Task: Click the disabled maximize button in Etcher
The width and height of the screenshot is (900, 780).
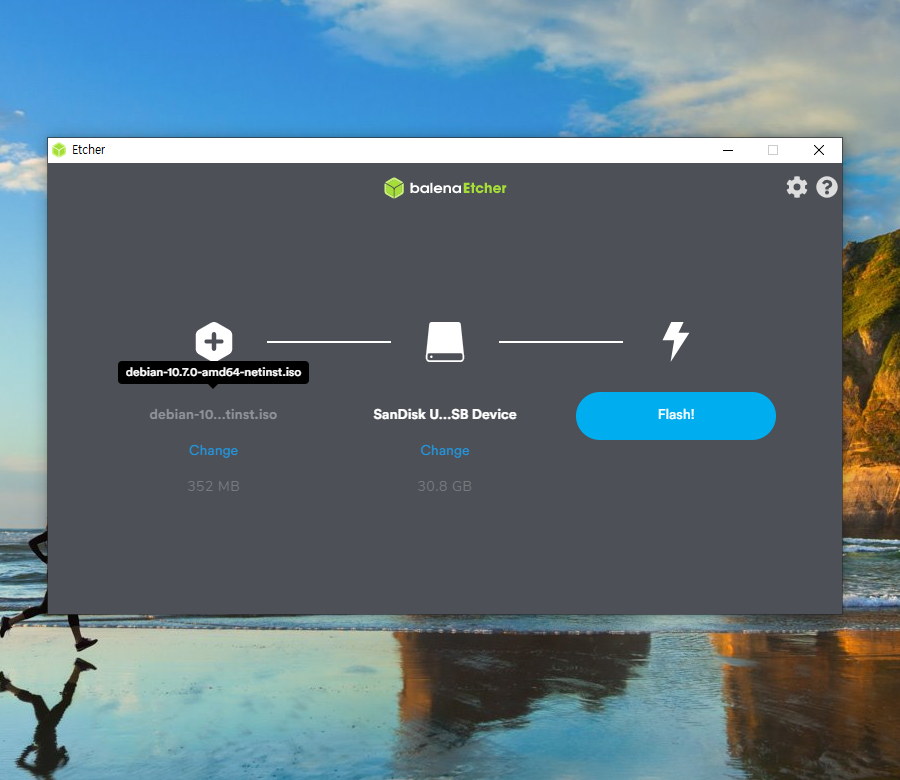Action: coord(773,150)
